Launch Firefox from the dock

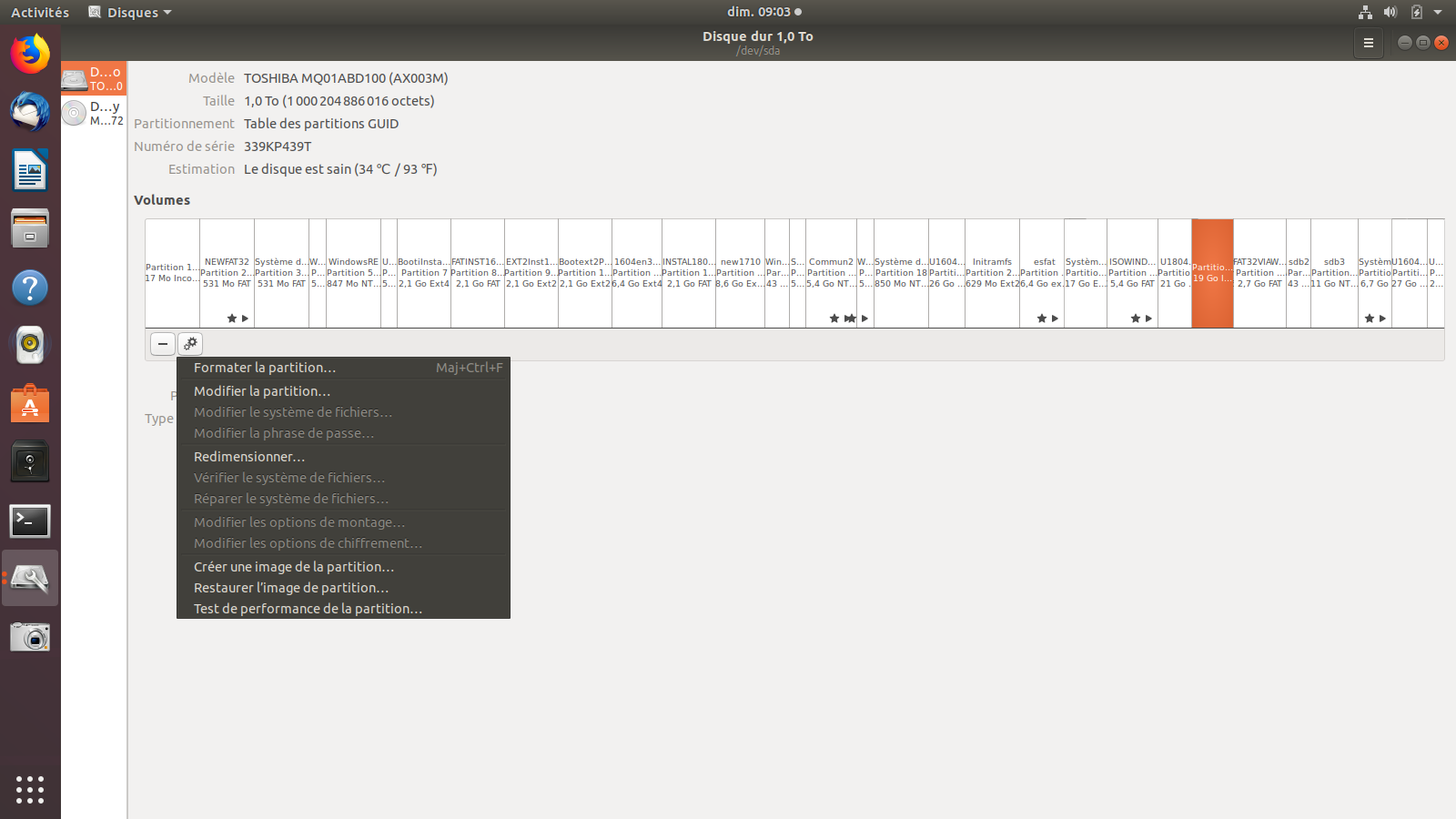point(30,54)
